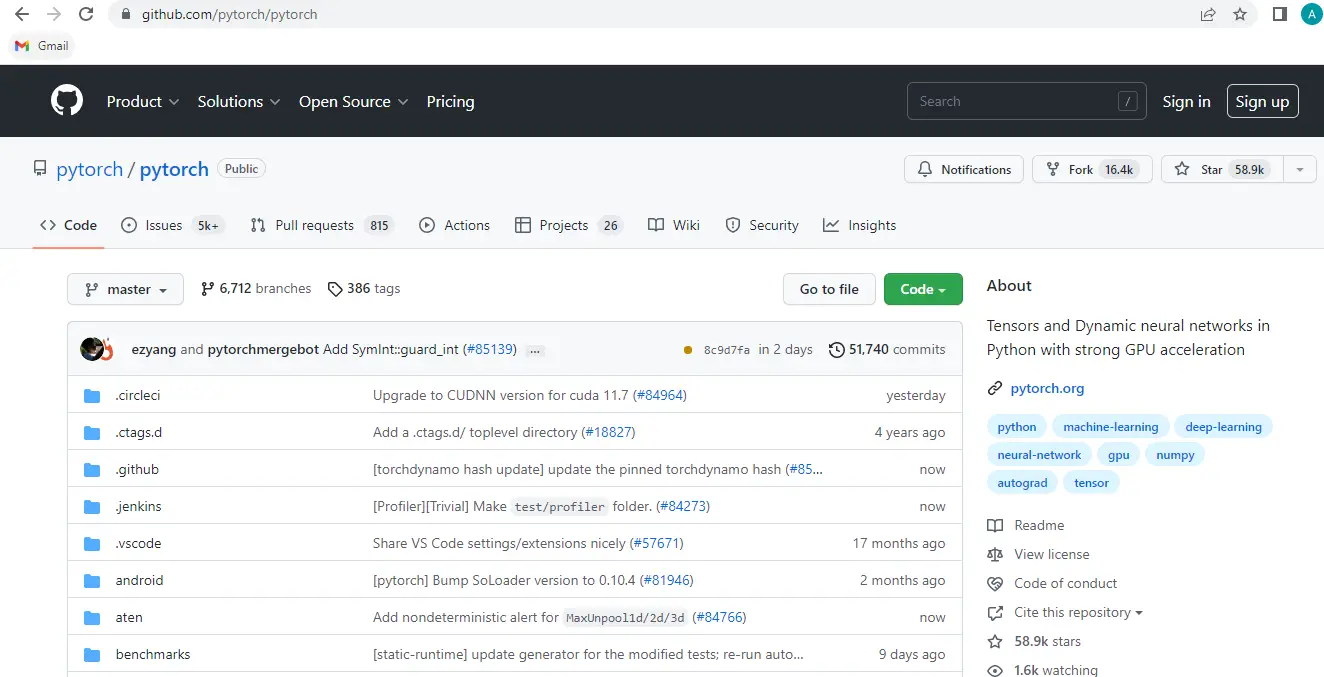Expand the Star list dropdown arrow
This screenshot has width=1324, height=677.
pyautogui.click(x=1299, y=170)
